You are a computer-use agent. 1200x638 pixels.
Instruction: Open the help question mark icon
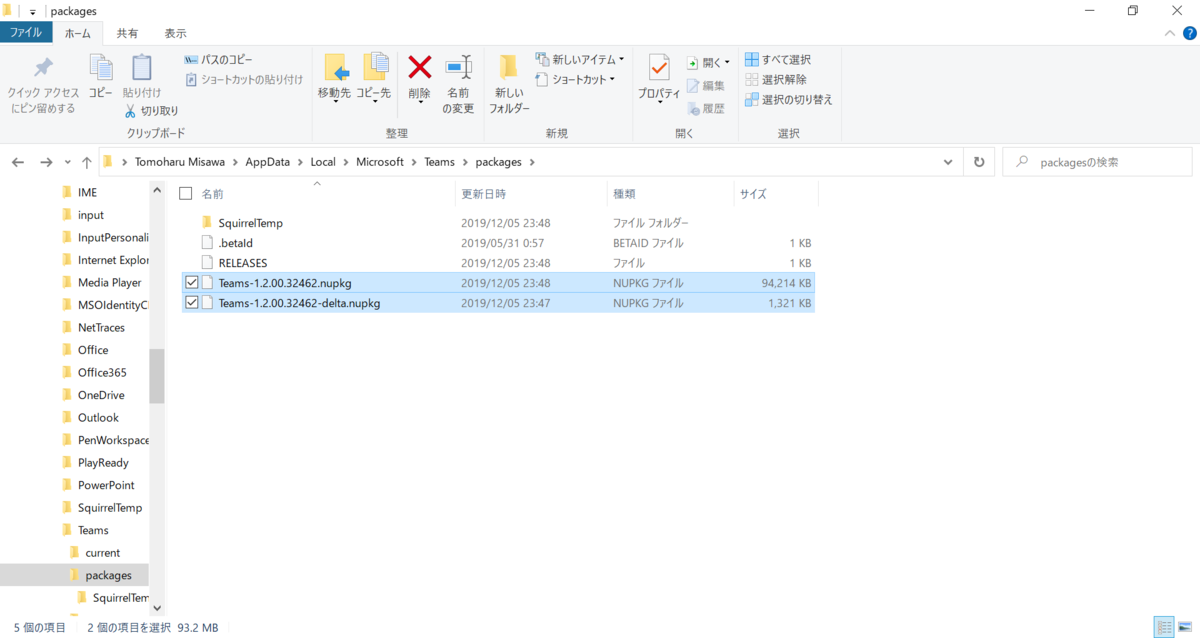[1188, 33]
